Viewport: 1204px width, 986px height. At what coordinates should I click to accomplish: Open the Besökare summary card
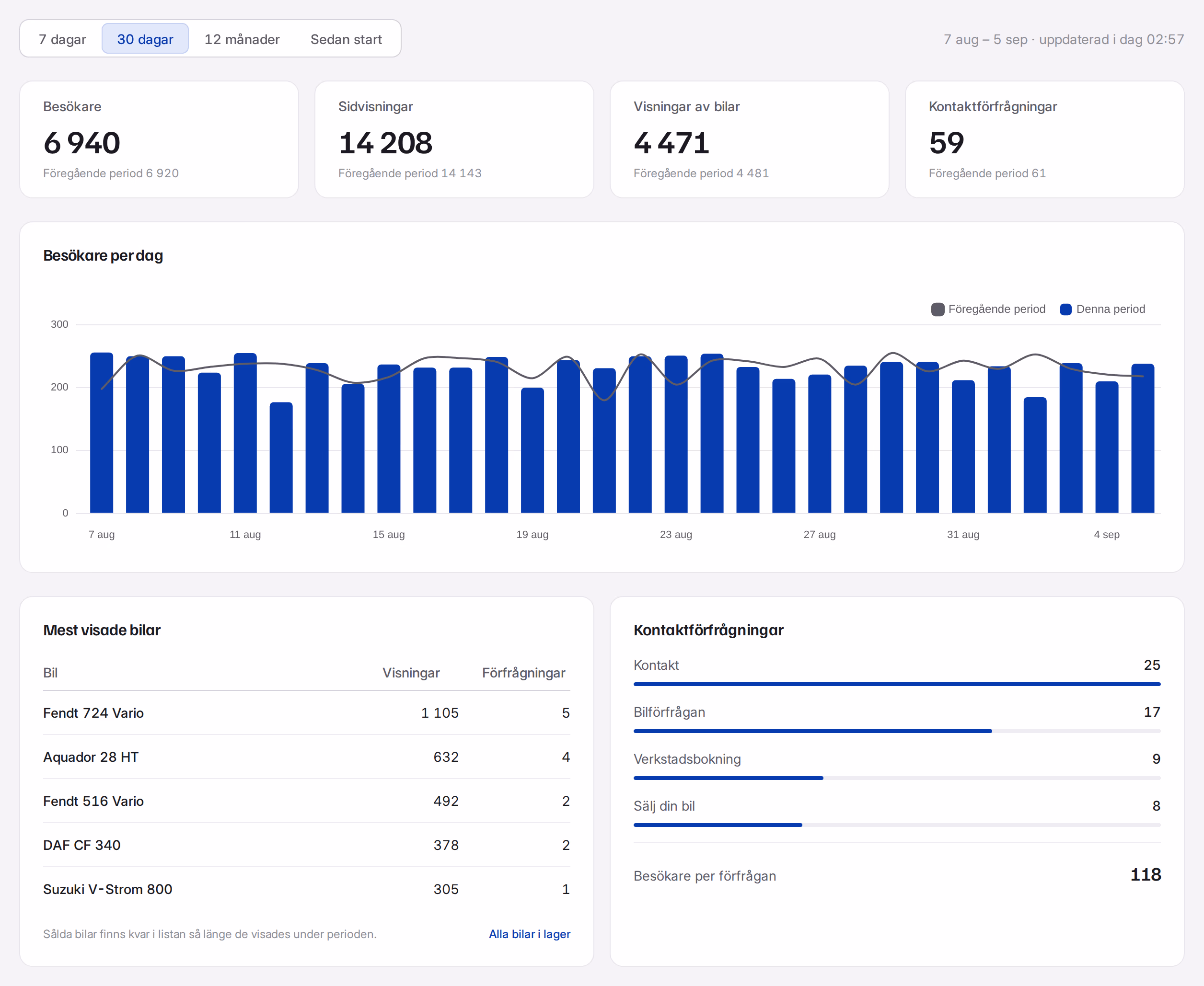[159, 139]
